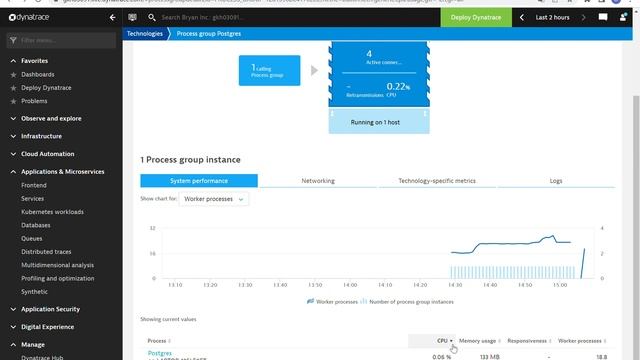This screenshot has height=360, width=640.
Task: Focus the Filter menu input field
Action: point(61,40)
